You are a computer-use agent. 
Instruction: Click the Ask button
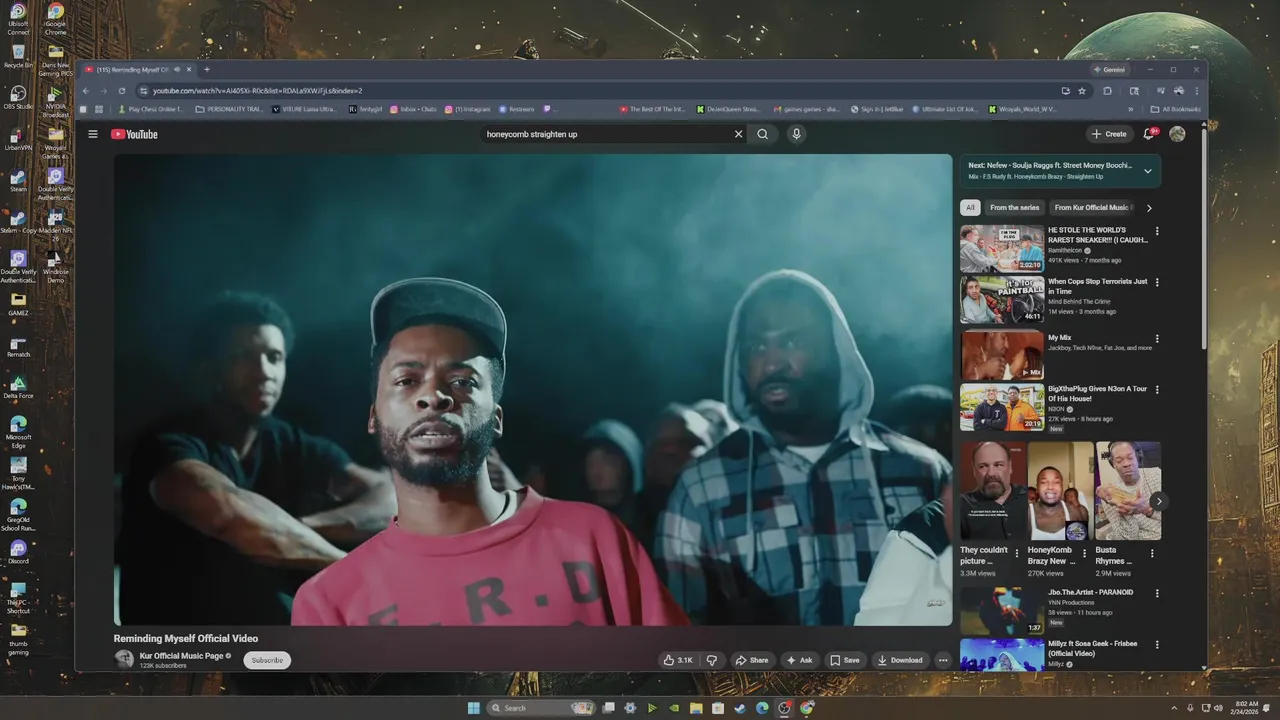pyautogui.click(x=799, y=660)
